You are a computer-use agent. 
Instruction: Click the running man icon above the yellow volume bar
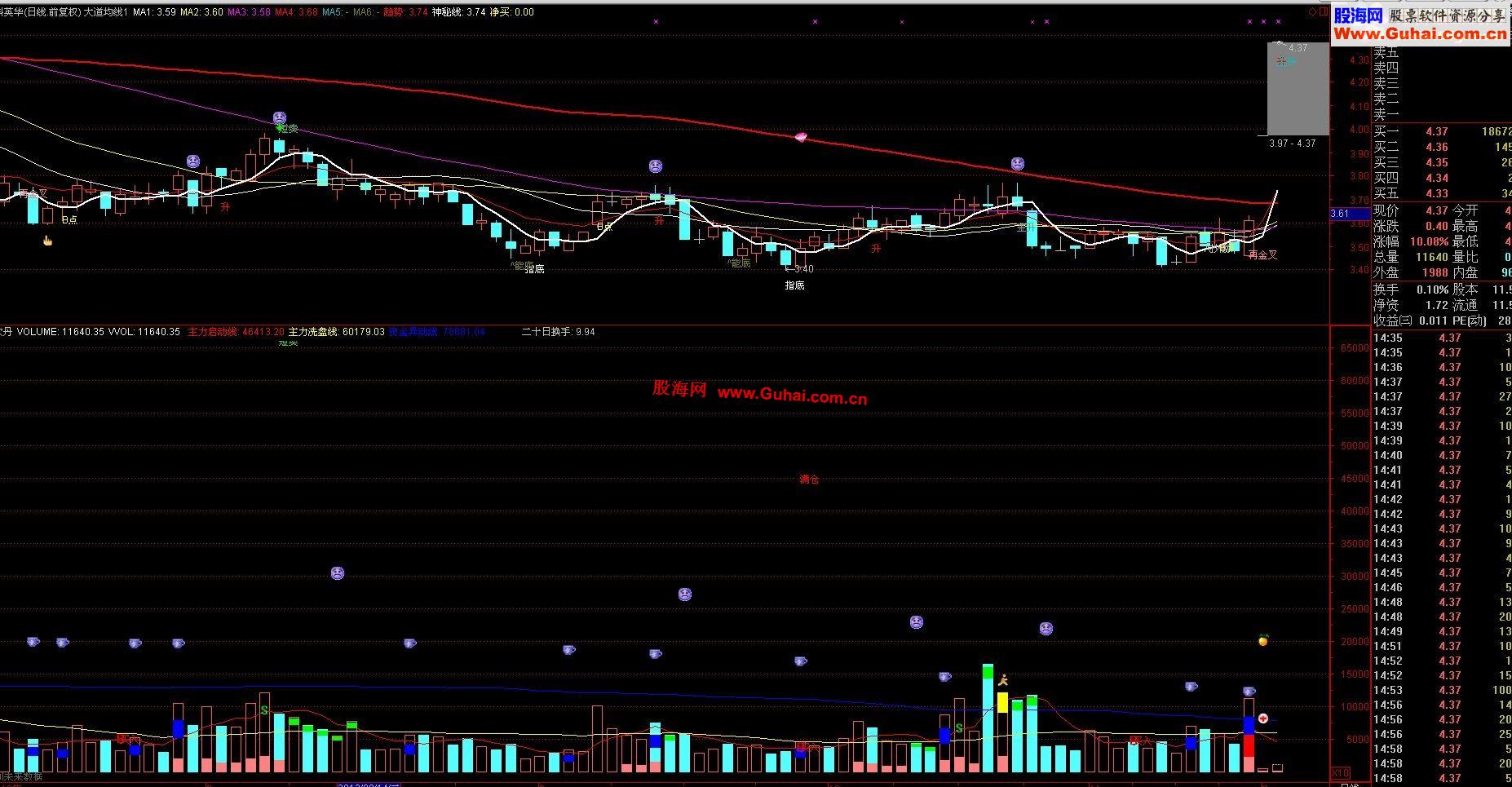(1003, 679)
